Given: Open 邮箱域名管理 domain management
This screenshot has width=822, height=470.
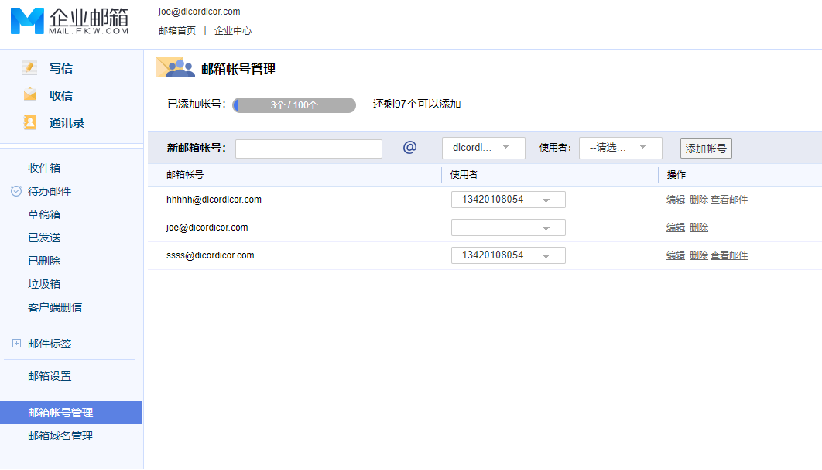Looking at the screenshot, I should (61, 435).
